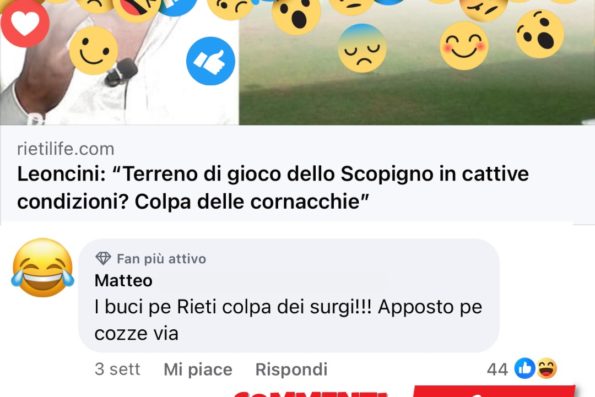Viewport: 595px width, 397px height.
Task: Click the blushing smiling emoji
Action: (x=464, y=46)
